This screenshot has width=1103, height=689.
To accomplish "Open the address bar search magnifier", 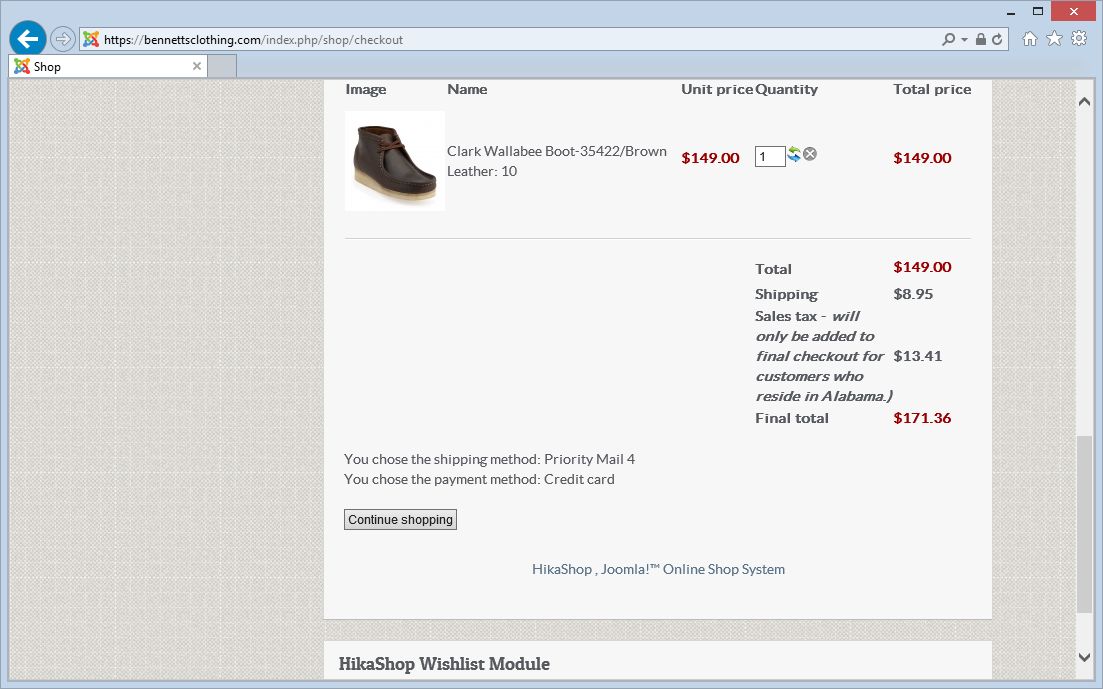I will pyautogui.click(x=949, y=39).
